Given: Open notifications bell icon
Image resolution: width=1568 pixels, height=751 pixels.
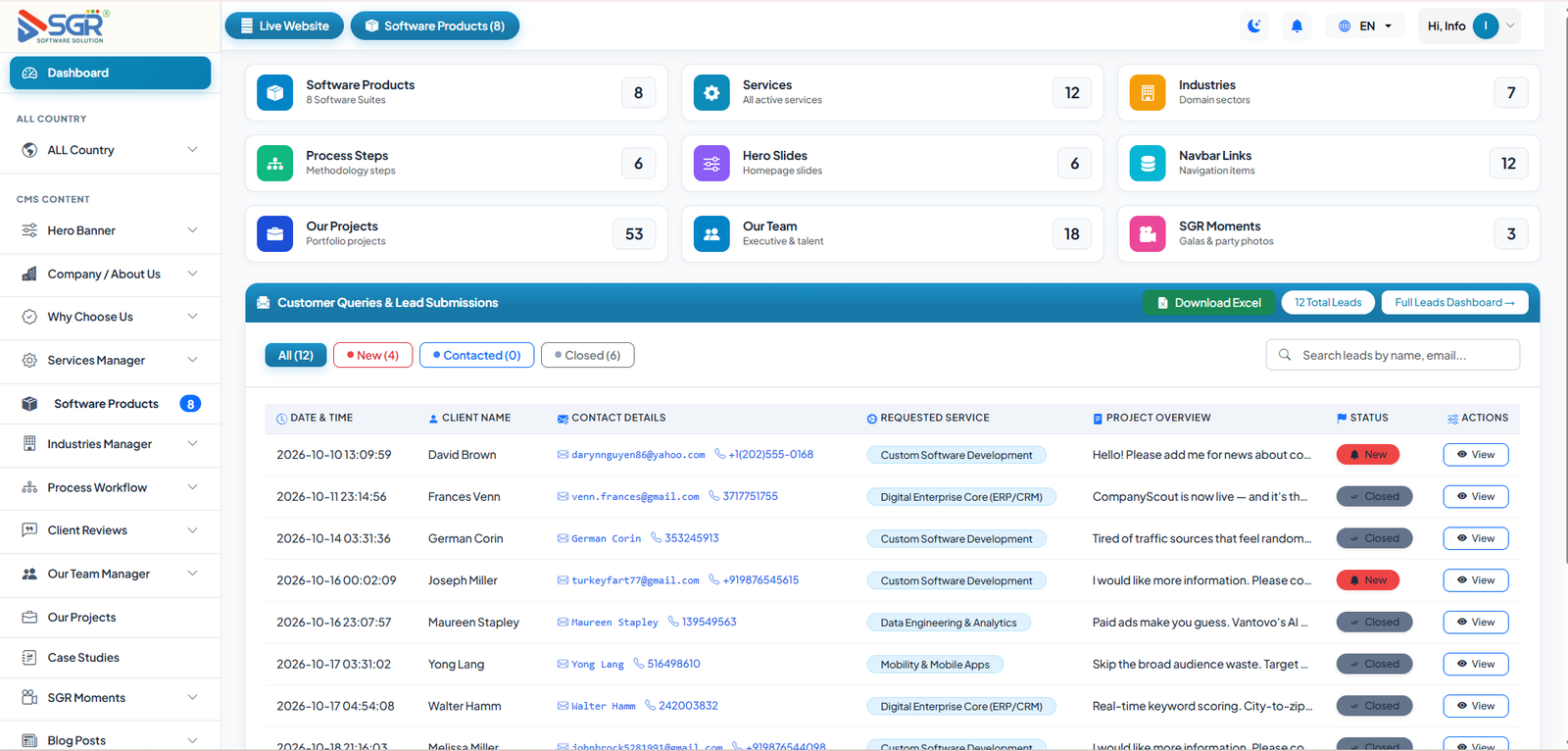Looking at the screenshot, I should tap(1297, 26).
